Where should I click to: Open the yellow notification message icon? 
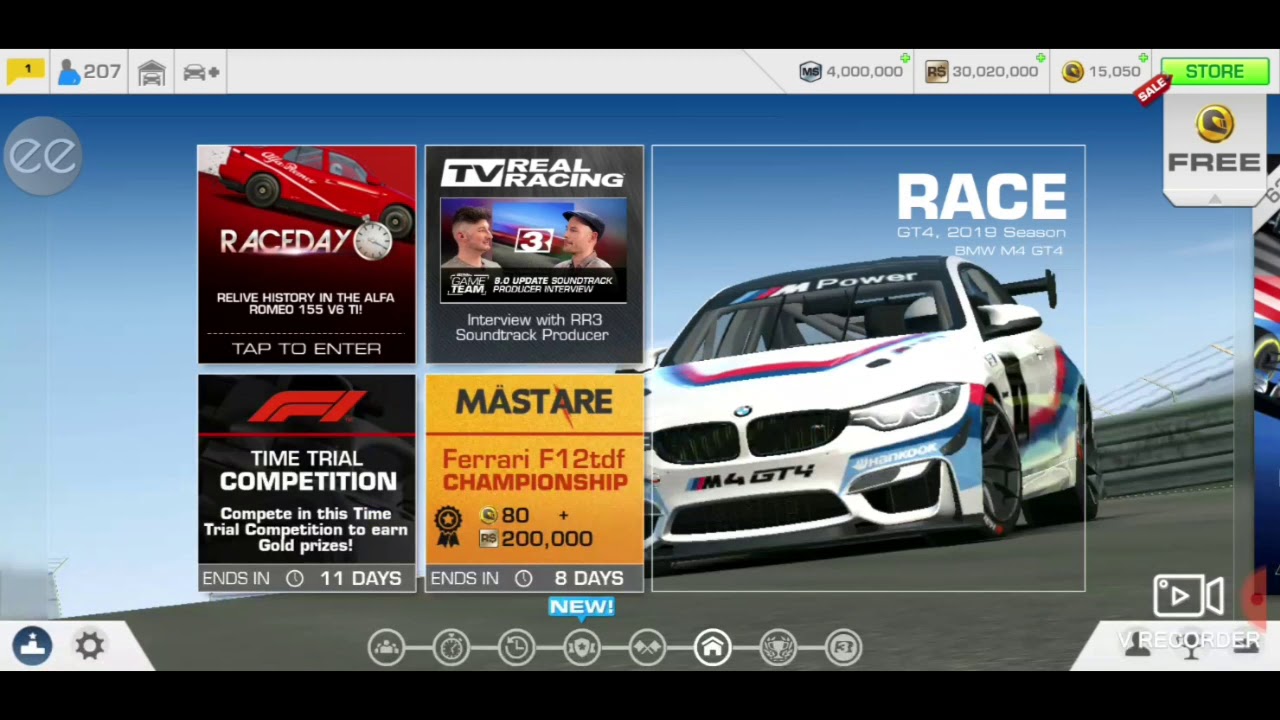click(25, 71)
